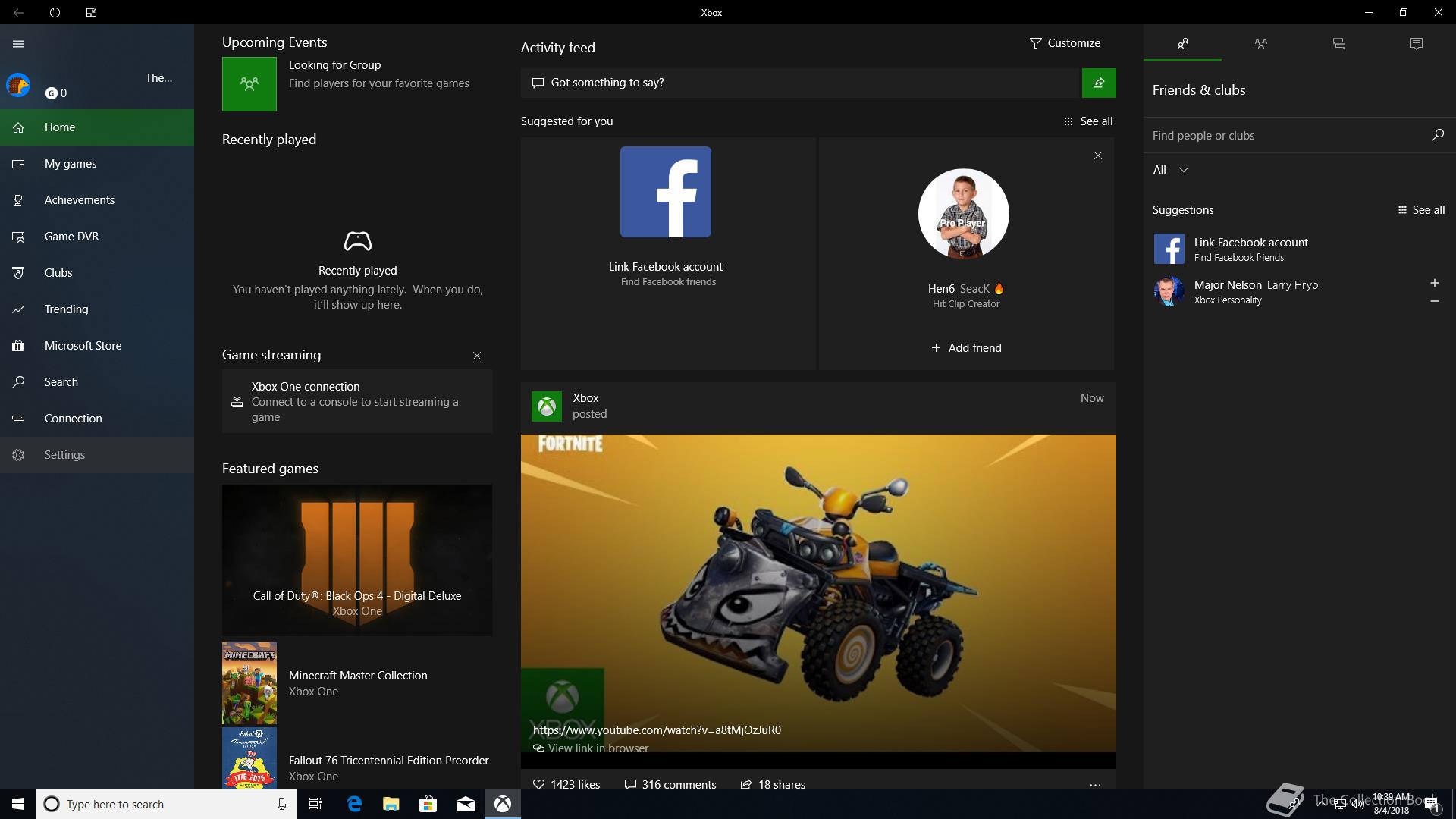Screen dimensions: 1456x819
Task: Go to Home in the sidebar
Action: click(x=97, y=127)
